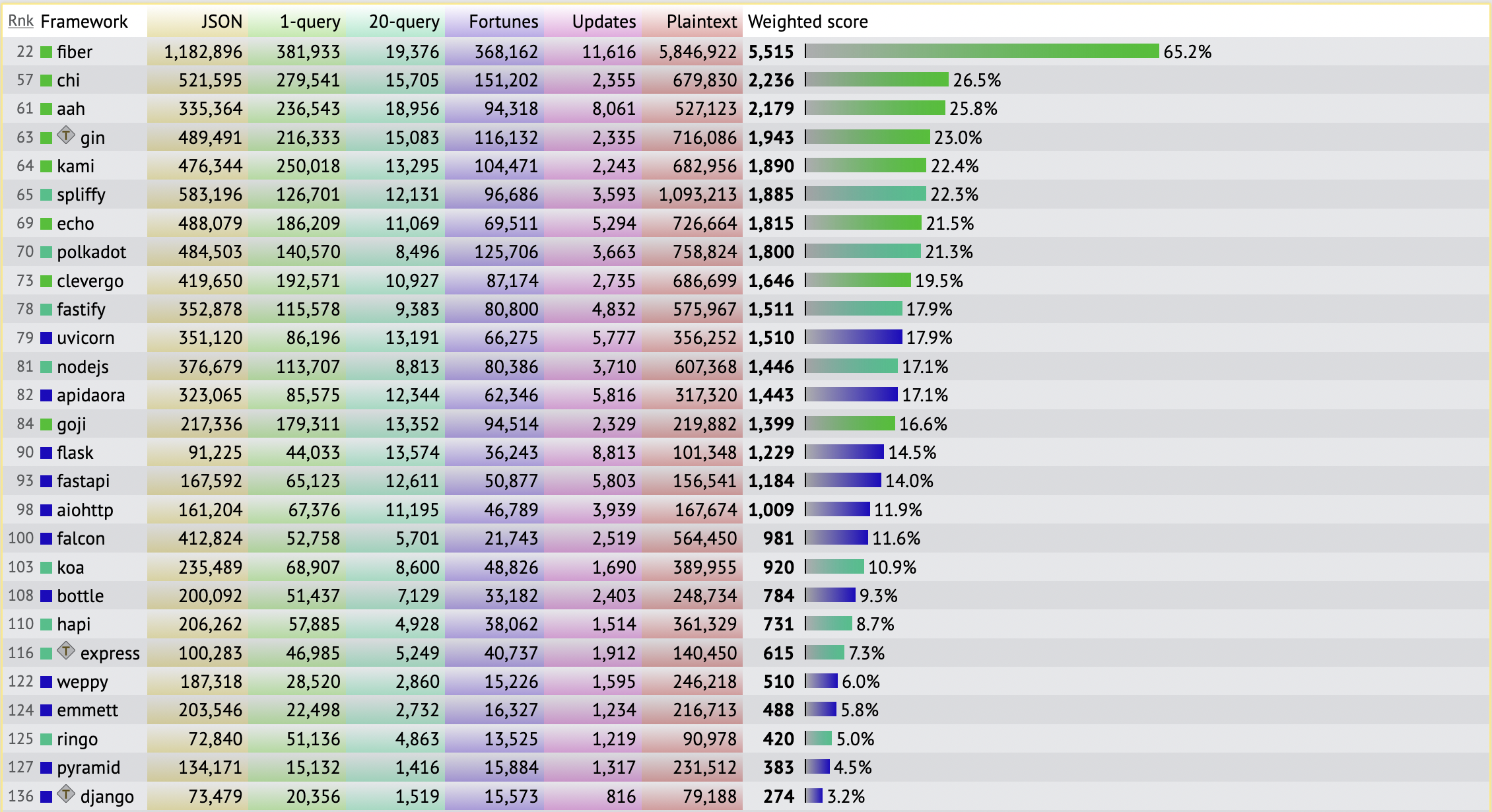Click the green color square next to fiber
This screenshot has height=812, width=1492.
tap(46, 52)
